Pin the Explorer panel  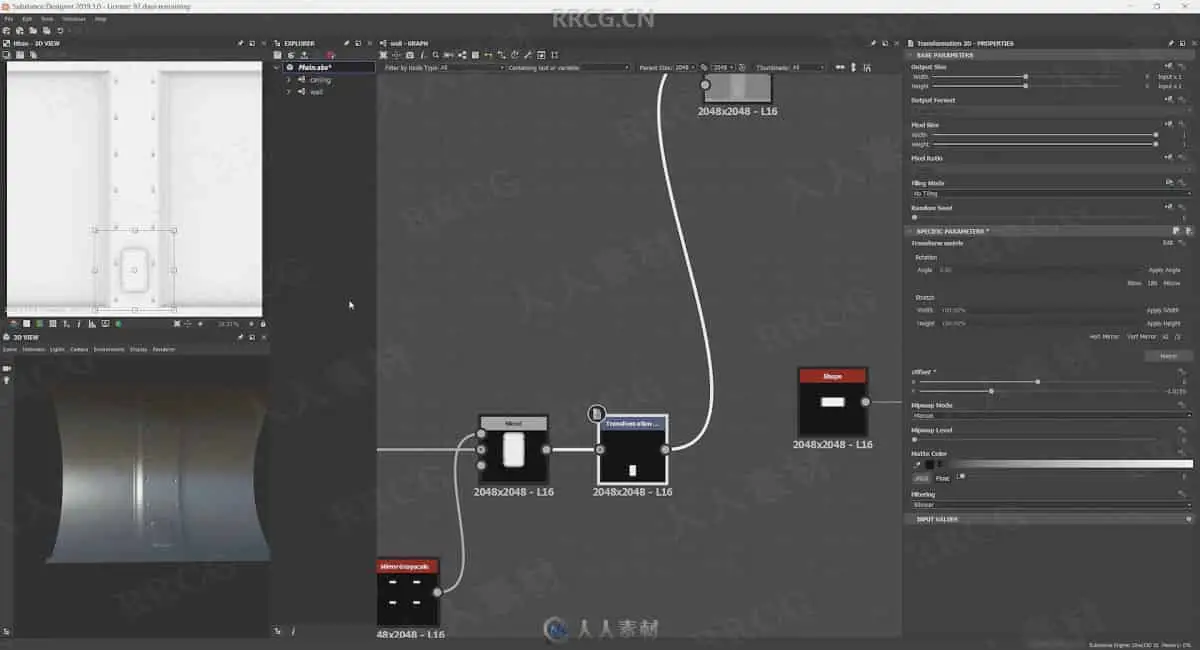tap(346, 43)
